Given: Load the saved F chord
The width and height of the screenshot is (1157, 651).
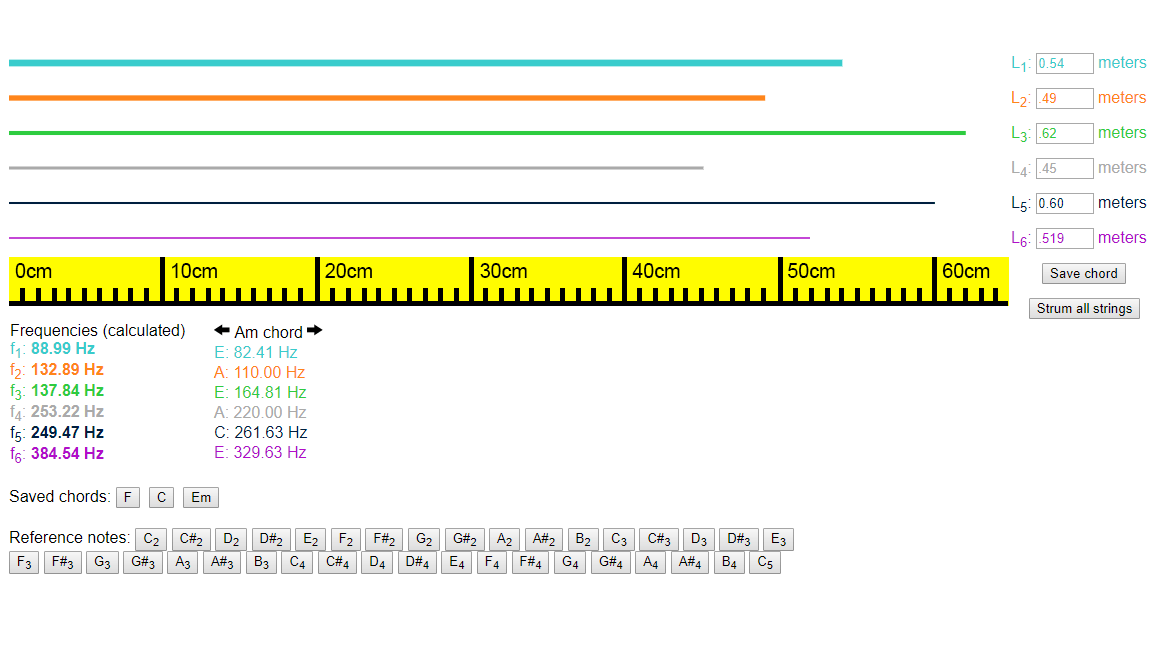Looking at the screenshot, I should pos(127,497).
